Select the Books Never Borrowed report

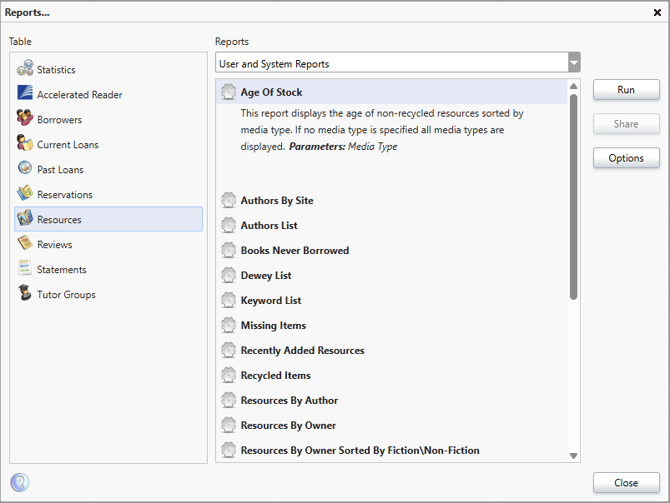pos(294,251)
